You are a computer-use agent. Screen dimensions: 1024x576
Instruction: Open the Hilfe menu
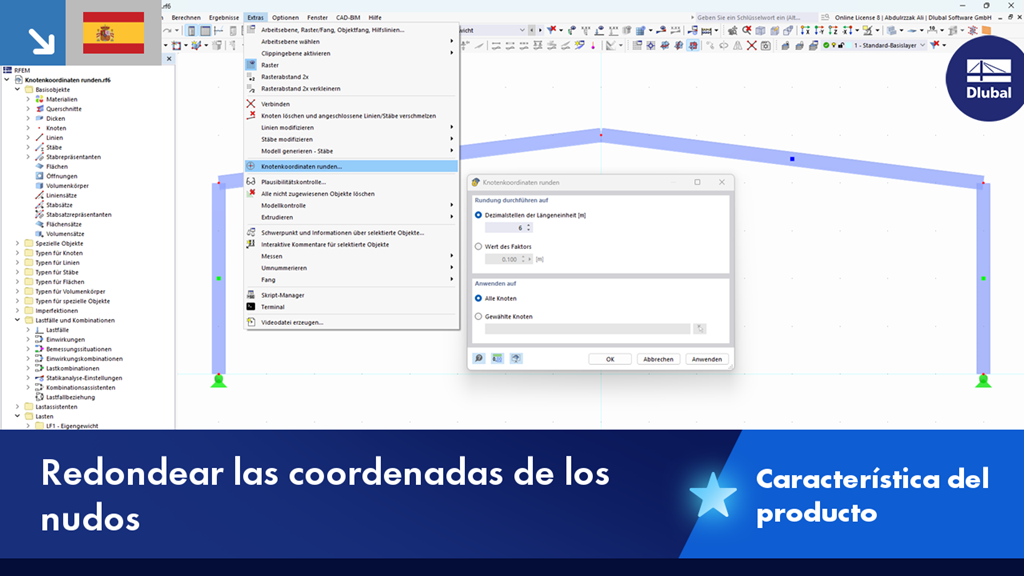[375, 18]
